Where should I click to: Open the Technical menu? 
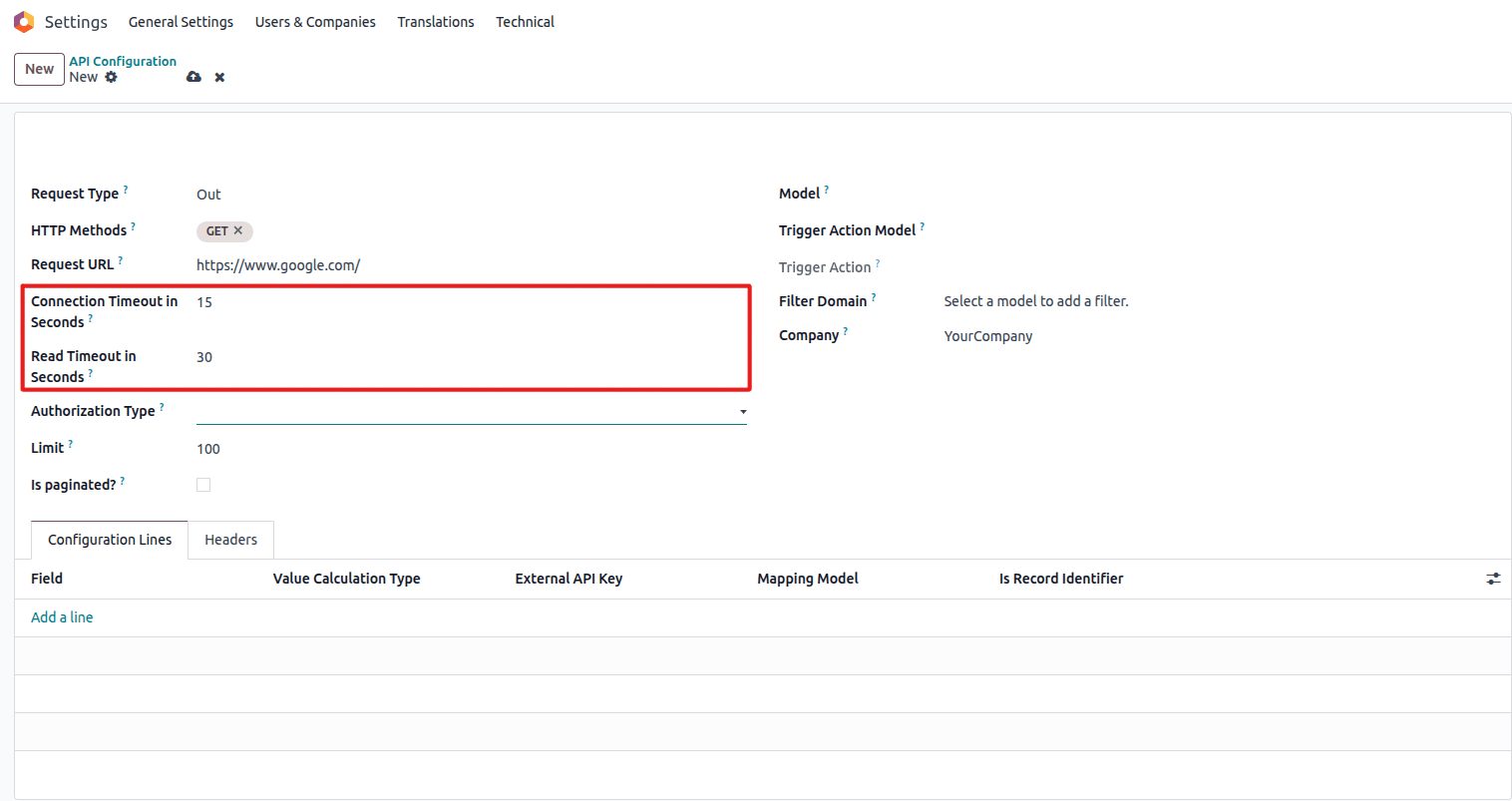pos(525,22)
